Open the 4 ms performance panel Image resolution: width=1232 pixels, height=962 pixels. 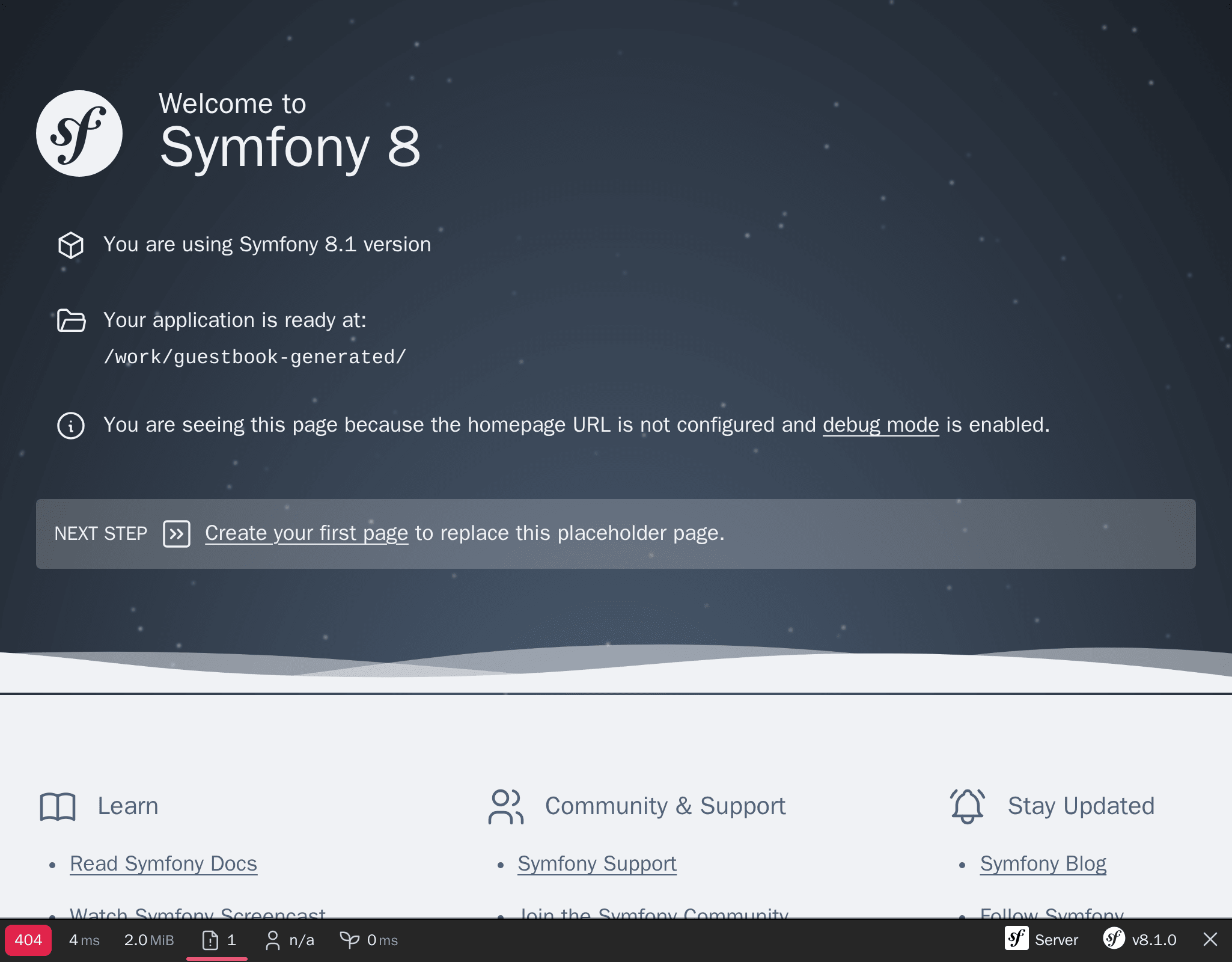click(x=84, y=940)
